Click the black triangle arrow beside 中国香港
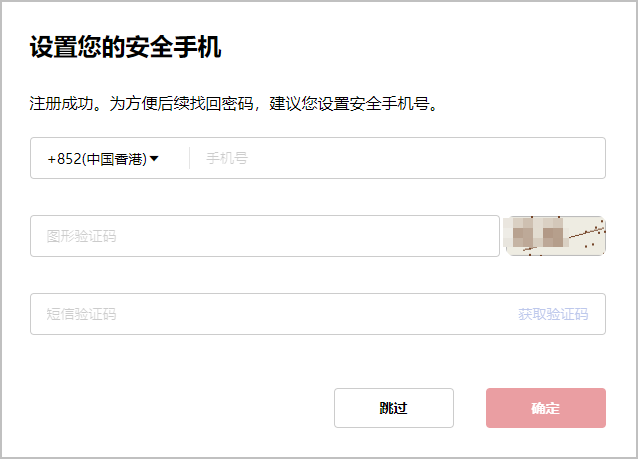This screenshot has width=638, height=459. click(154, 158)
